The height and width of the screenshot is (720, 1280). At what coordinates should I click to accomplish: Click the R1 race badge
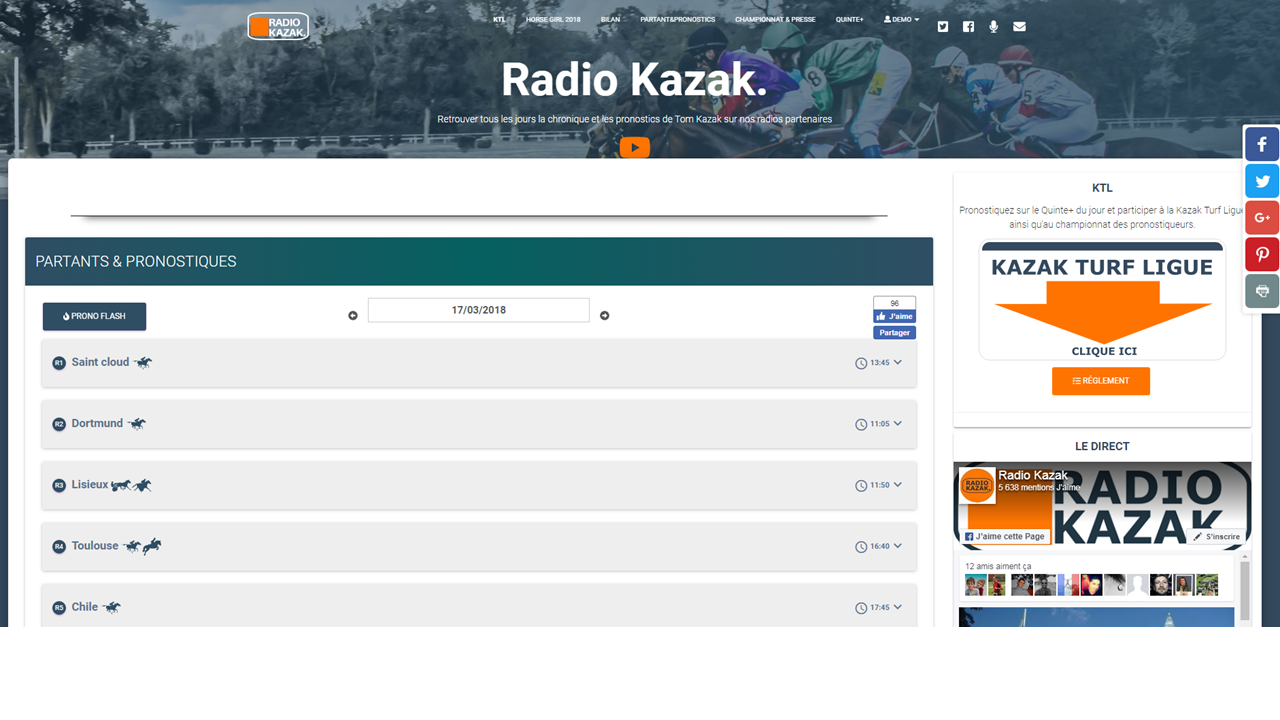point(59,363)
